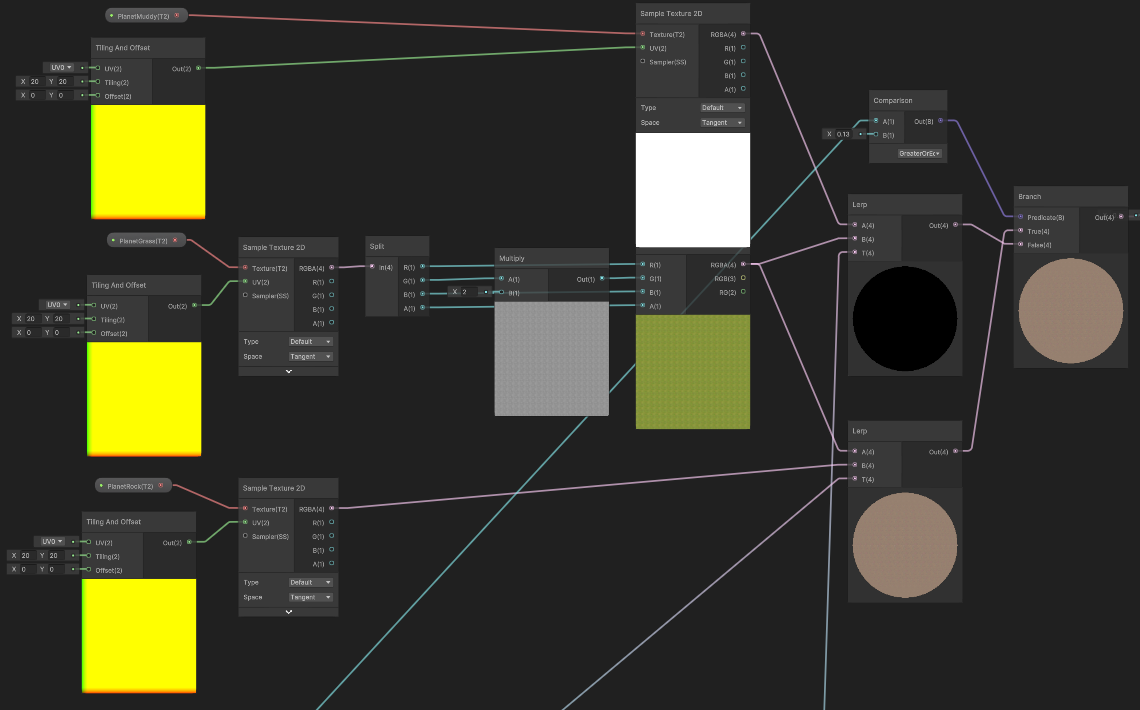The width and height of the screenshot is (1140, 710).
Task: Open the Type Default dropdown on the top Sample Texture 2D
Action: click(x=722, y=107)
